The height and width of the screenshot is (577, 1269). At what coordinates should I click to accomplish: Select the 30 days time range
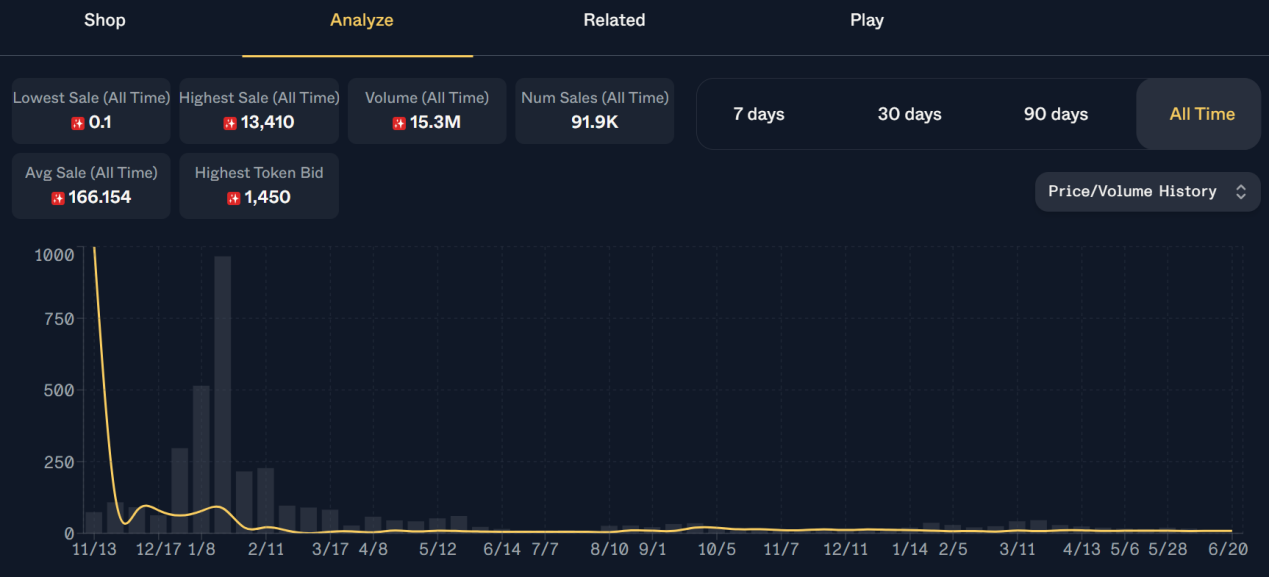pos(909,114)
